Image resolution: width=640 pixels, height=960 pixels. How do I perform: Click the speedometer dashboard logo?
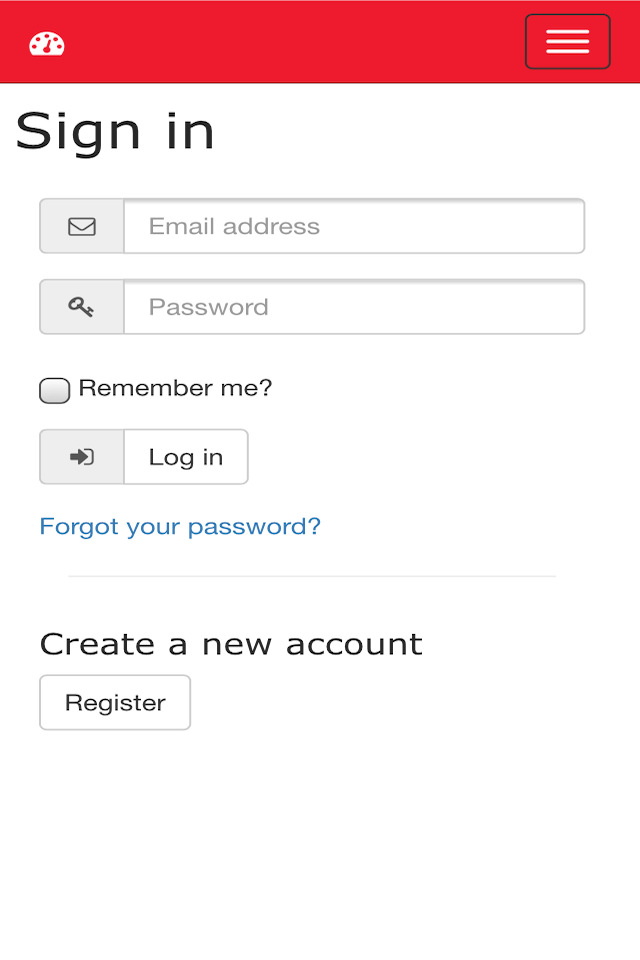[x=47, y=44]
